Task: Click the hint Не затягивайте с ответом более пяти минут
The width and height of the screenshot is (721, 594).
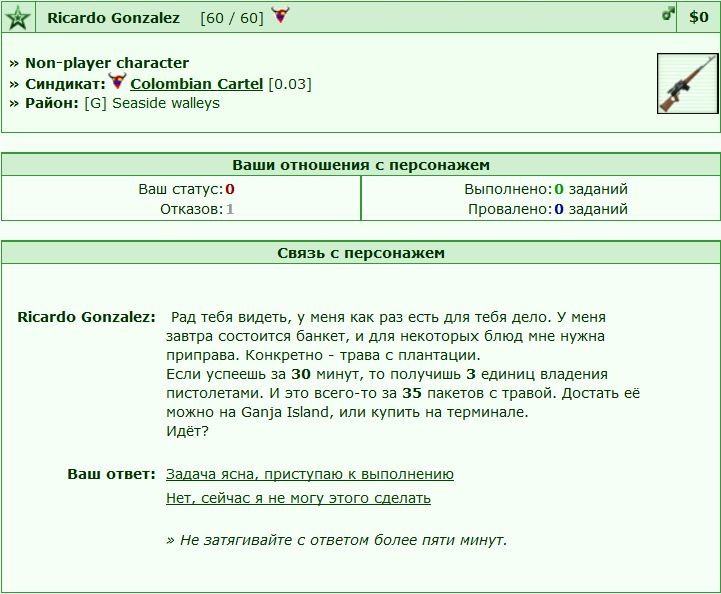Action: click(x=337, y=540)
